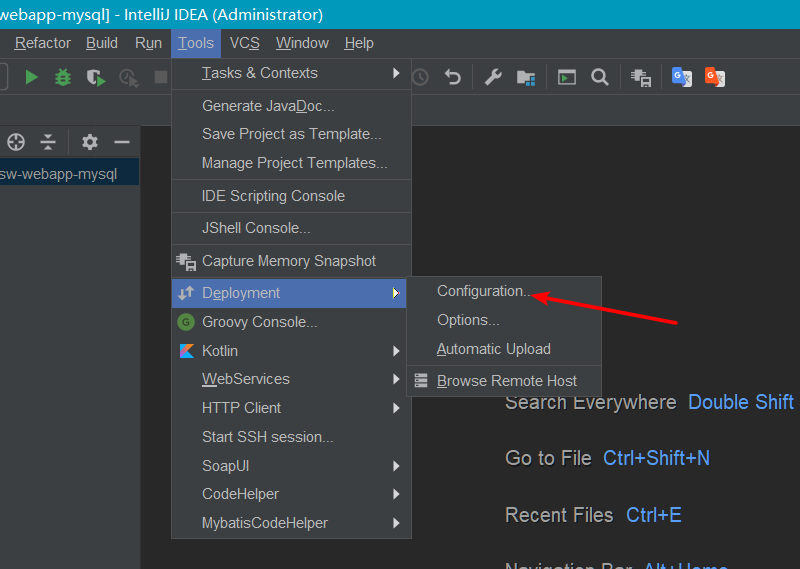Screen dimensions: 800x569
Task: Open the Refactor menu
Action: (42, 43)
